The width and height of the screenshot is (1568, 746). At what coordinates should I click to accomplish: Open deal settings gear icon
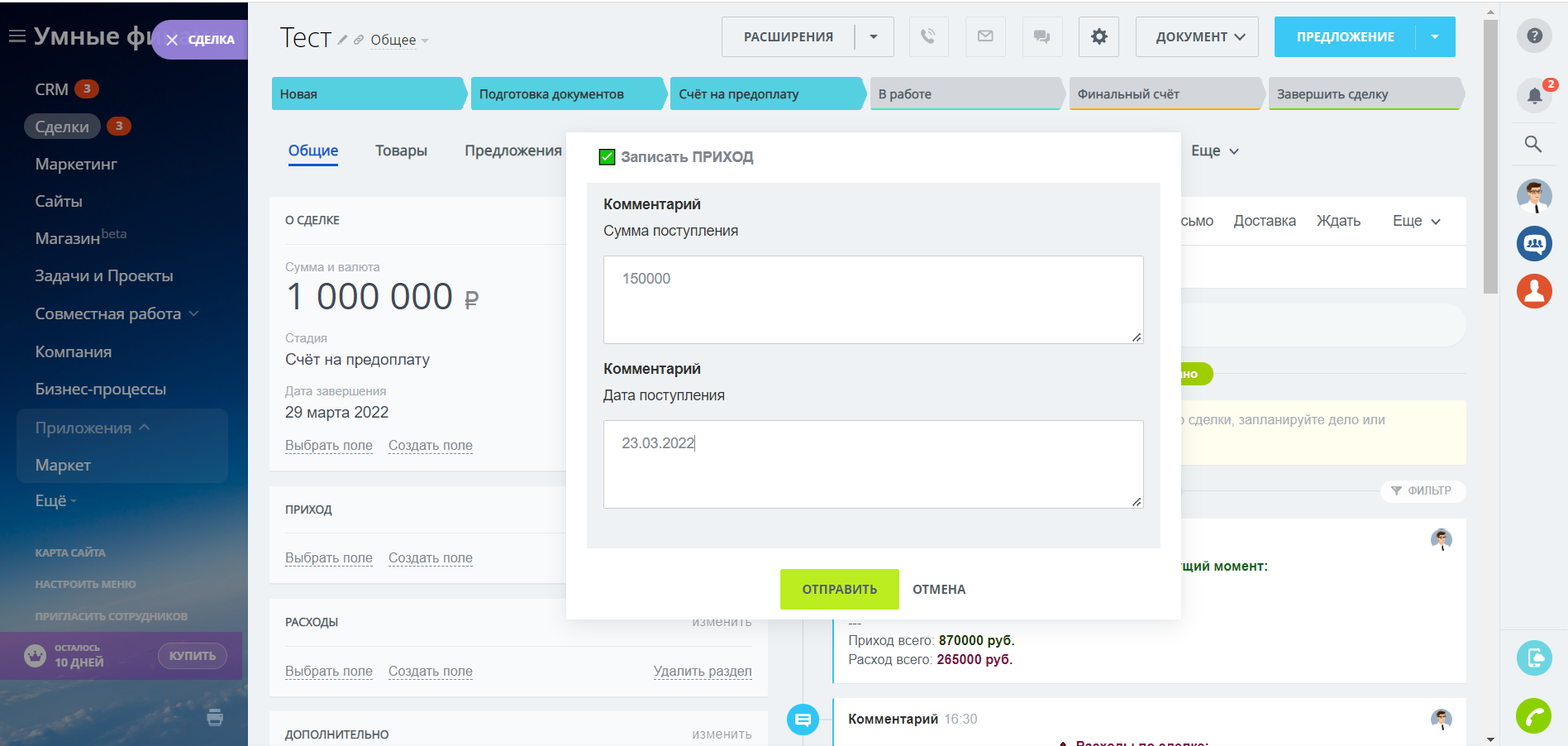pyautogui.click(x=1099, y=36)
